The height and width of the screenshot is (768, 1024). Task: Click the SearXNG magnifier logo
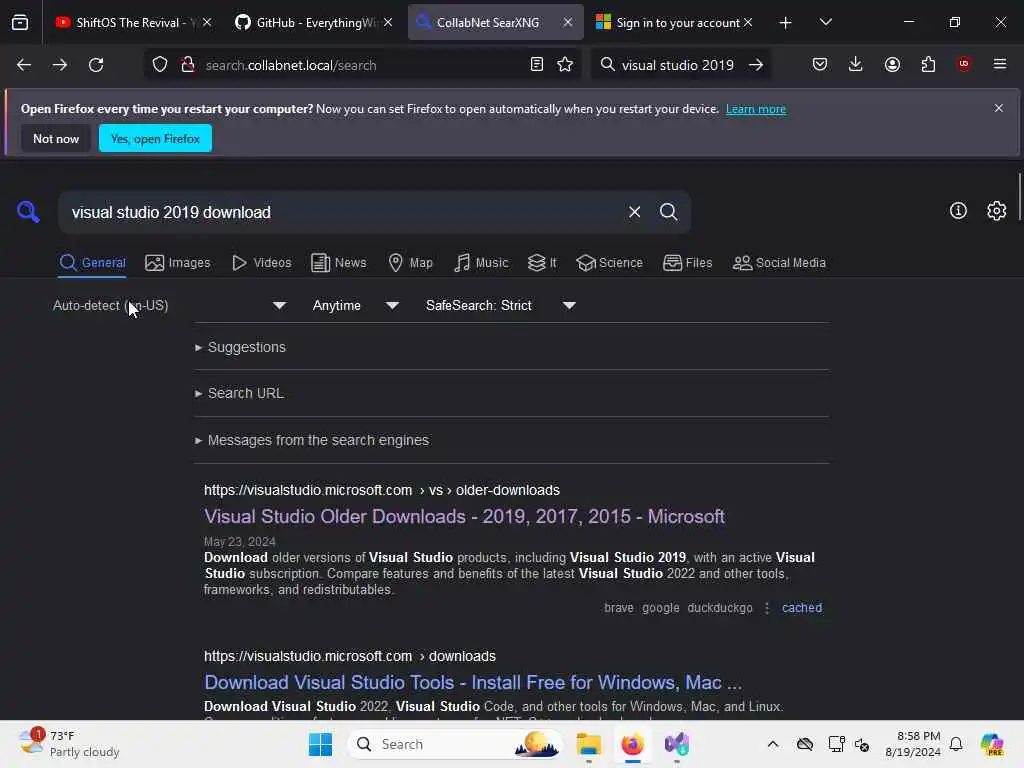[x=28, y=212]
